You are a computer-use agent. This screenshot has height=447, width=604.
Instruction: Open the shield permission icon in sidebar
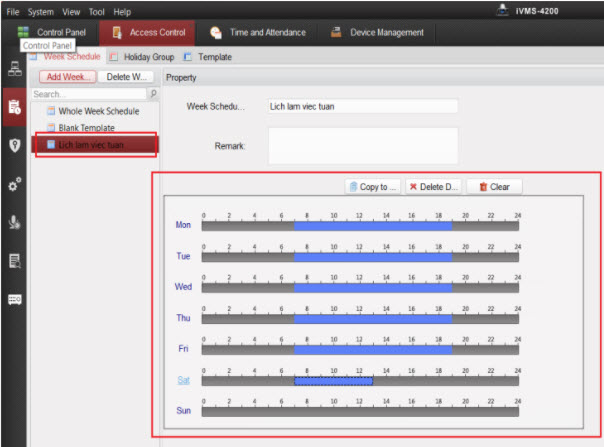(15, 145)
